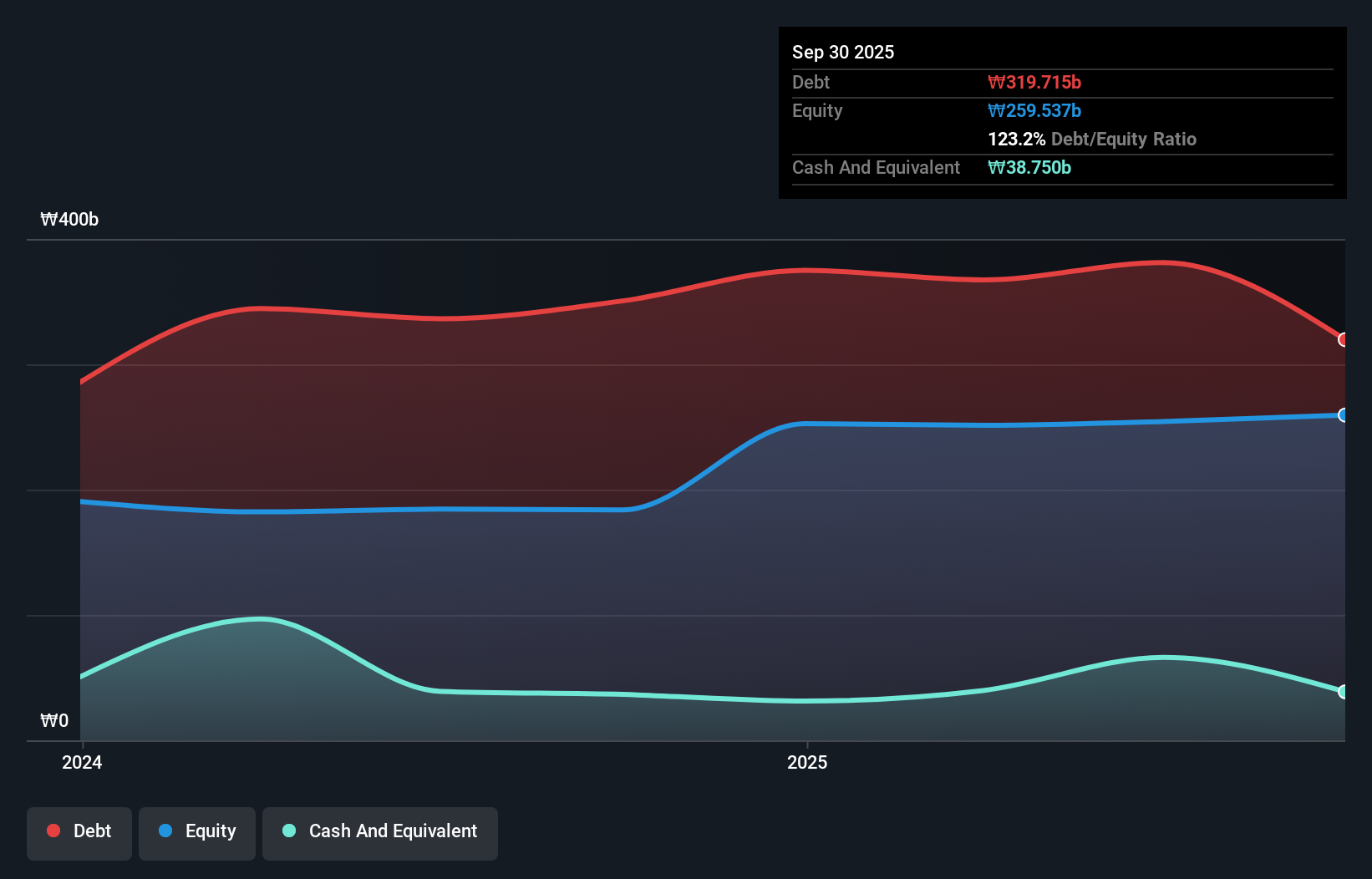Click the red debt value in the tooltip
This screenshot has width=1372, height=879.
click(1035, 82)
